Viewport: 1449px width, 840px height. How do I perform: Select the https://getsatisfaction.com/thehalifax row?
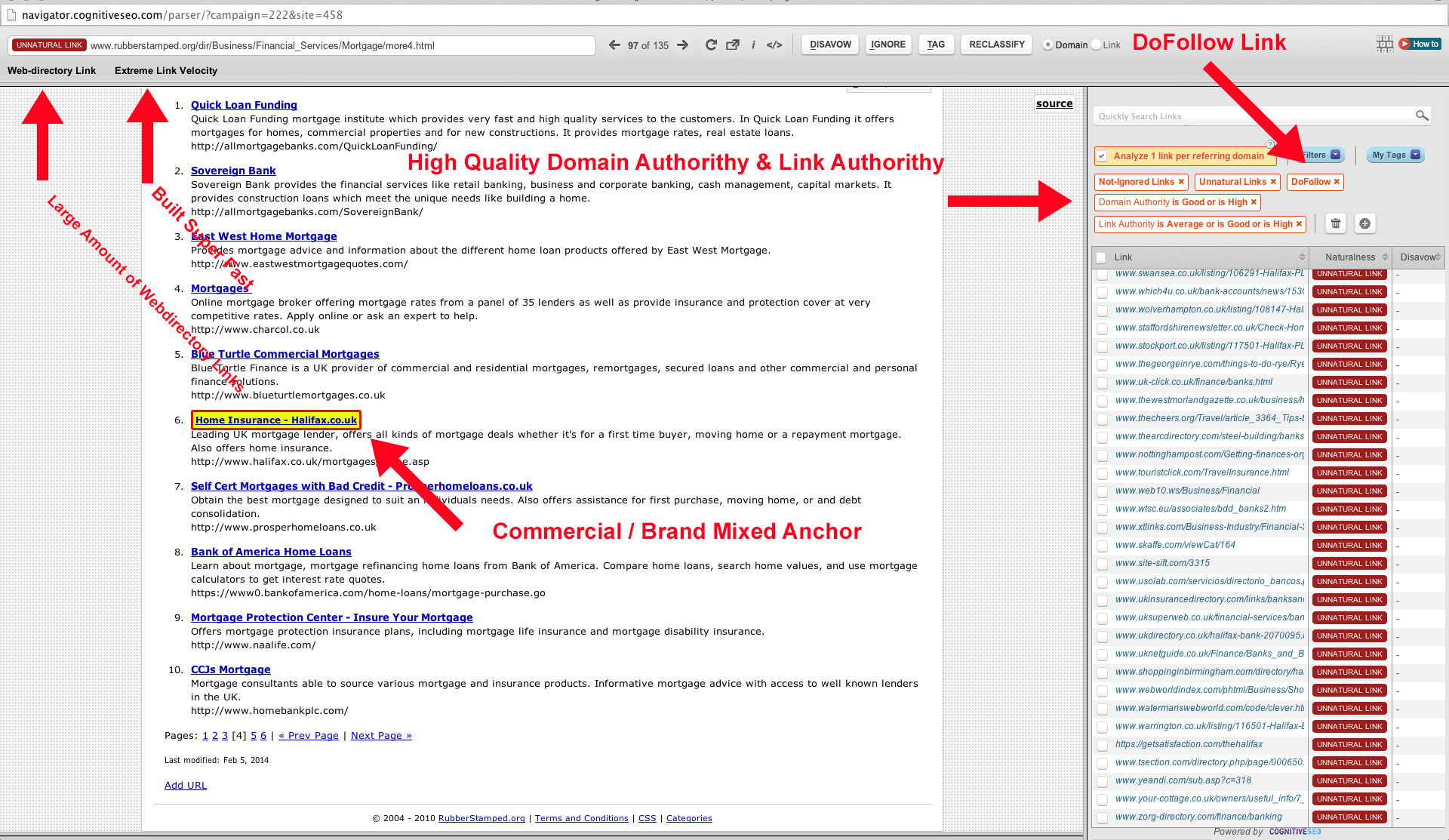(1189, 744)
